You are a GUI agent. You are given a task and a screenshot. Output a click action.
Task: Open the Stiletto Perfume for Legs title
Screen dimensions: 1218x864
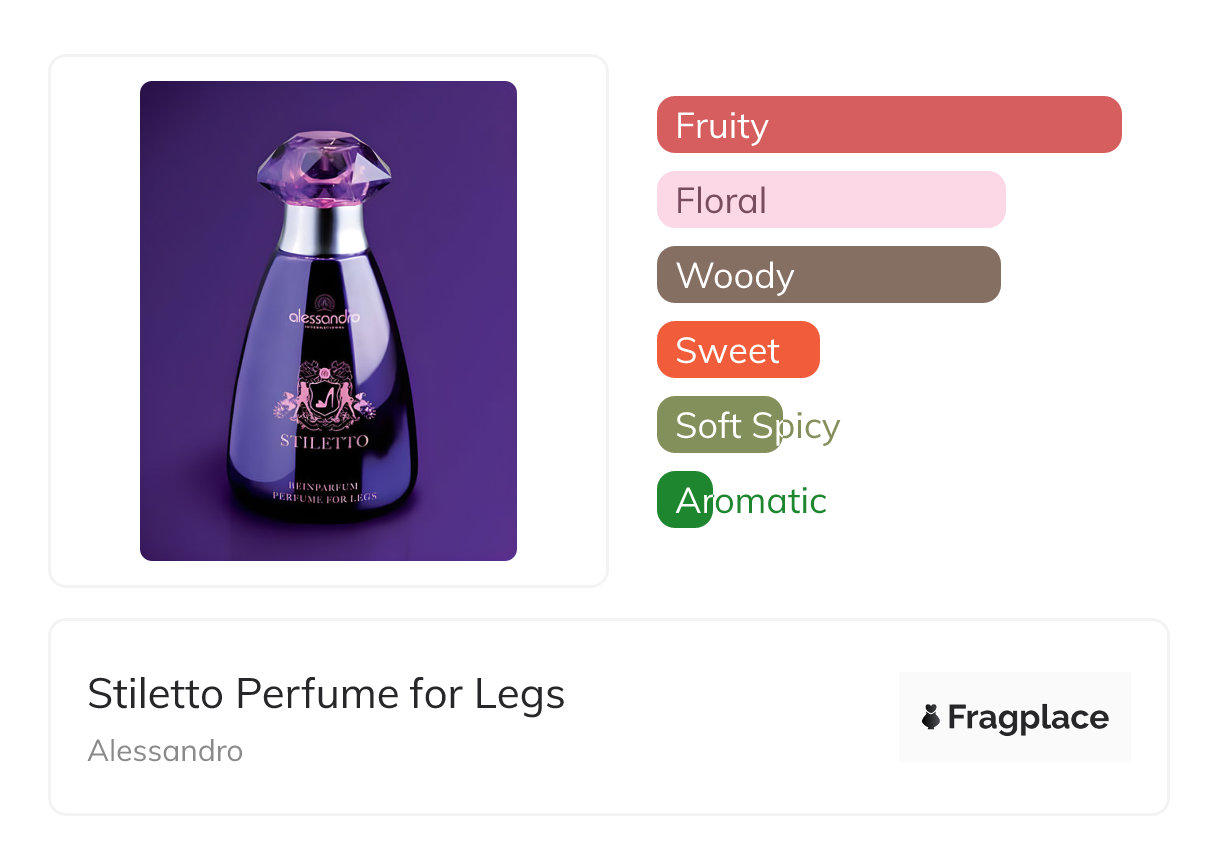coord(326,694)
